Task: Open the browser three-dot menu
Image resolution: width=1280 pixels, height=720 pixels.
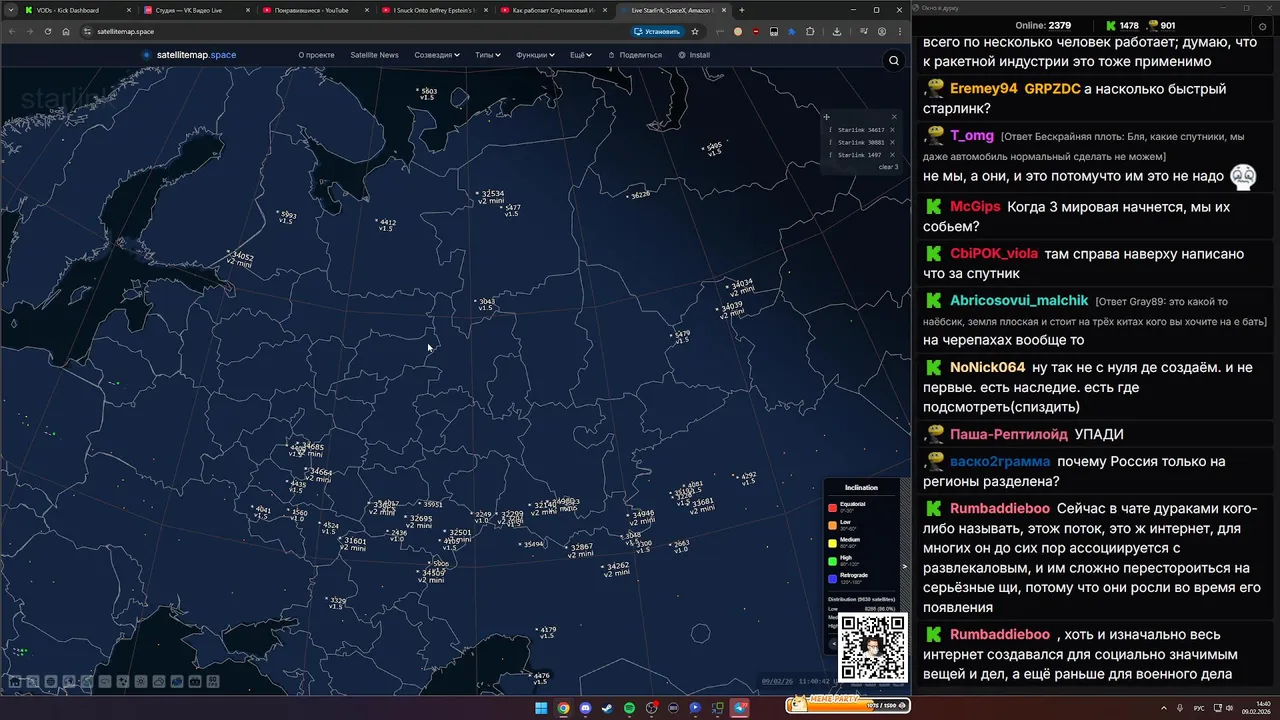Action: click(900, 31)
